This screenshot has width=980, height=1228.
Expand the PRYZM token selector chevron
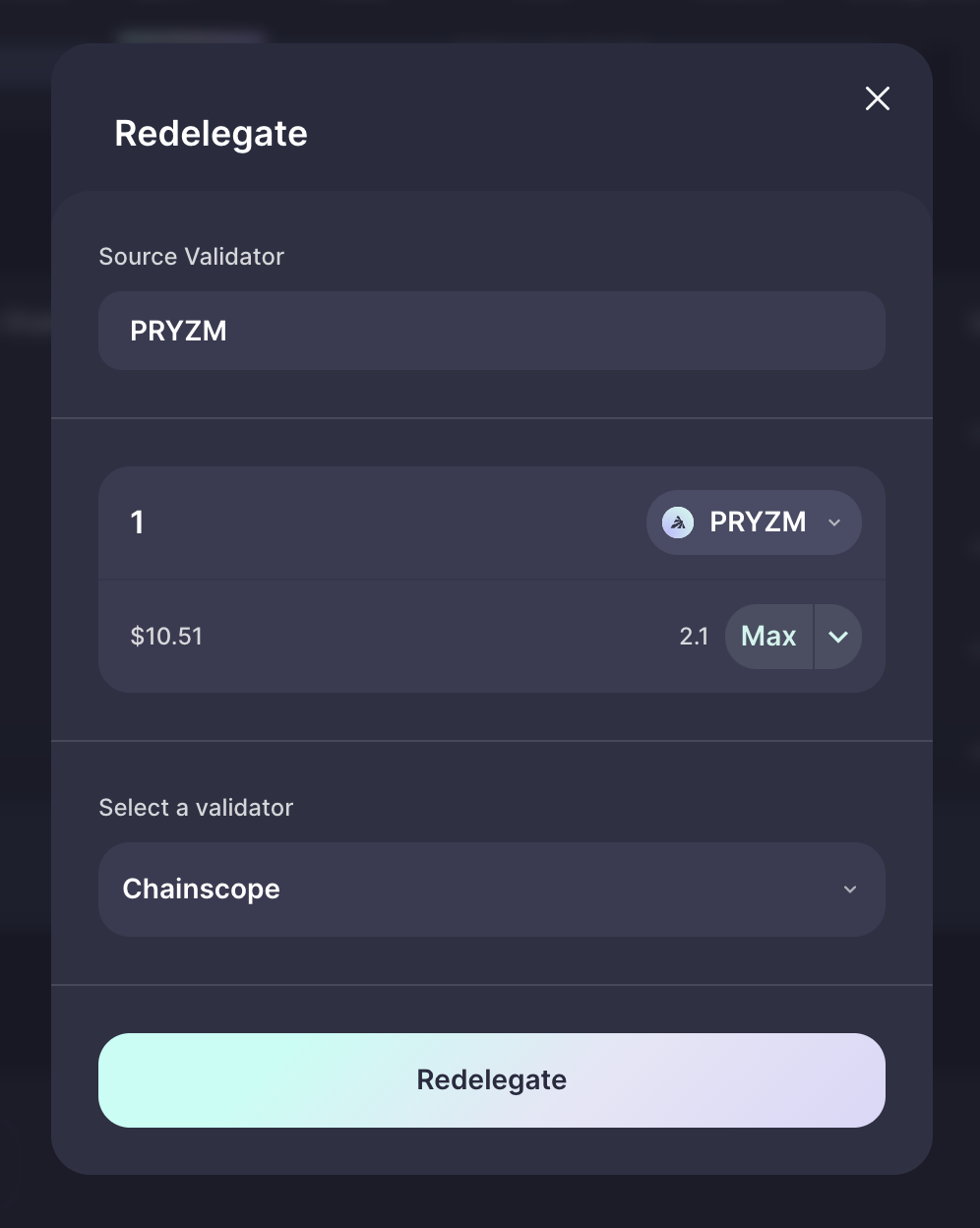point(834,522)
